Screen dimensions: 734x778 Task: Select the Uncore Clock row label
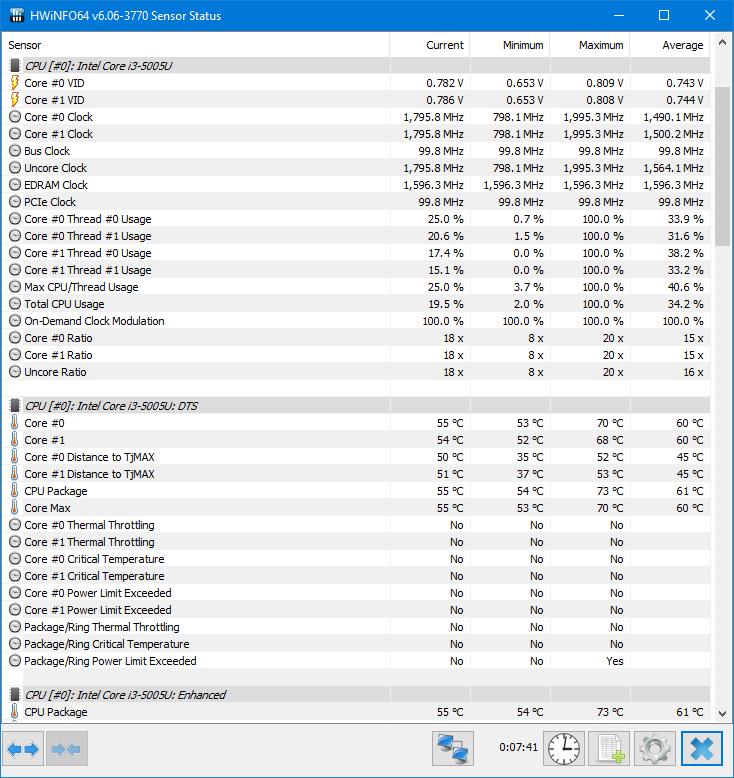[56, 168]
